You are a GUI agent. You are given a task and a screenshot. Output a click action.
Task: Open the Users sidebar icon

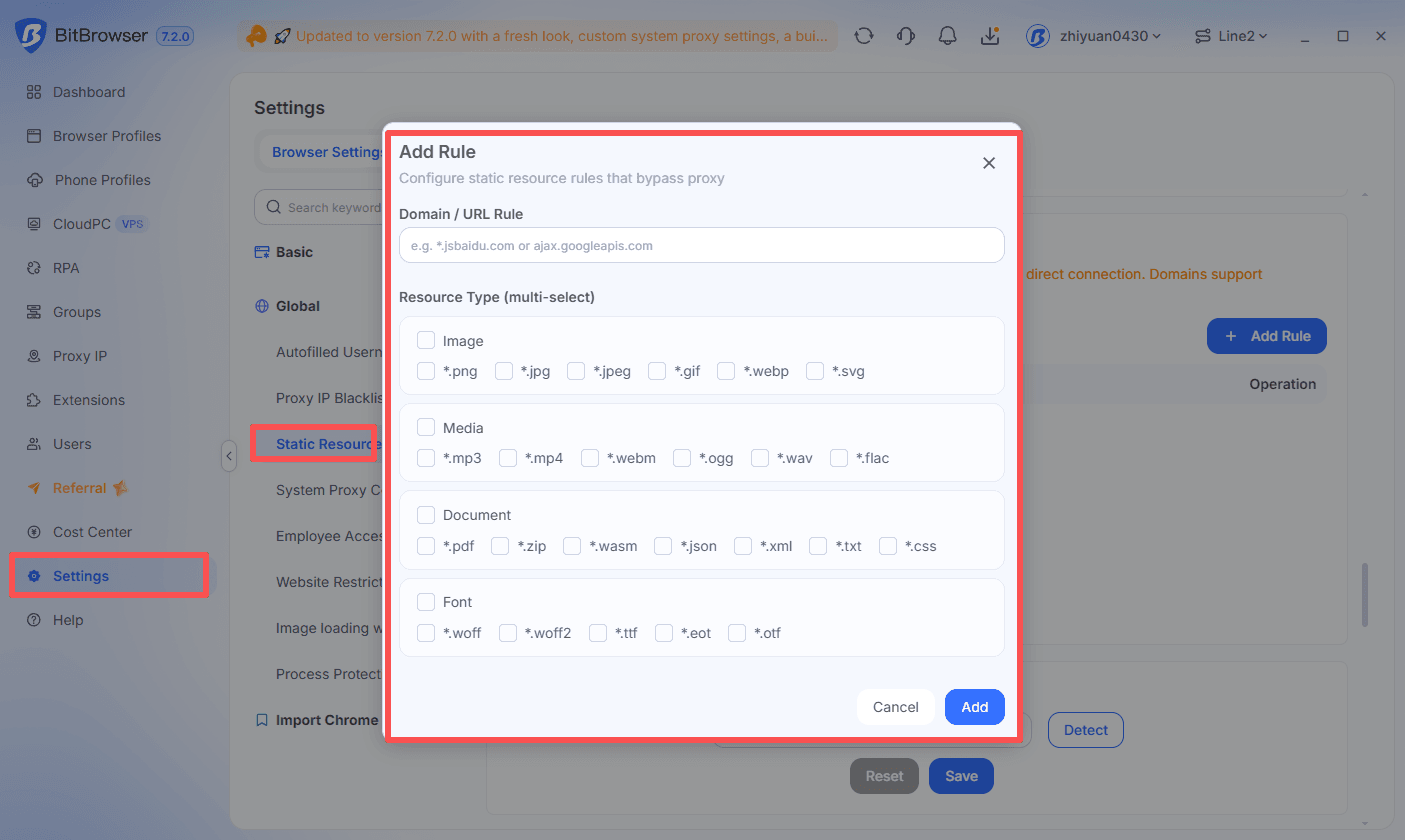click(34, 444)
